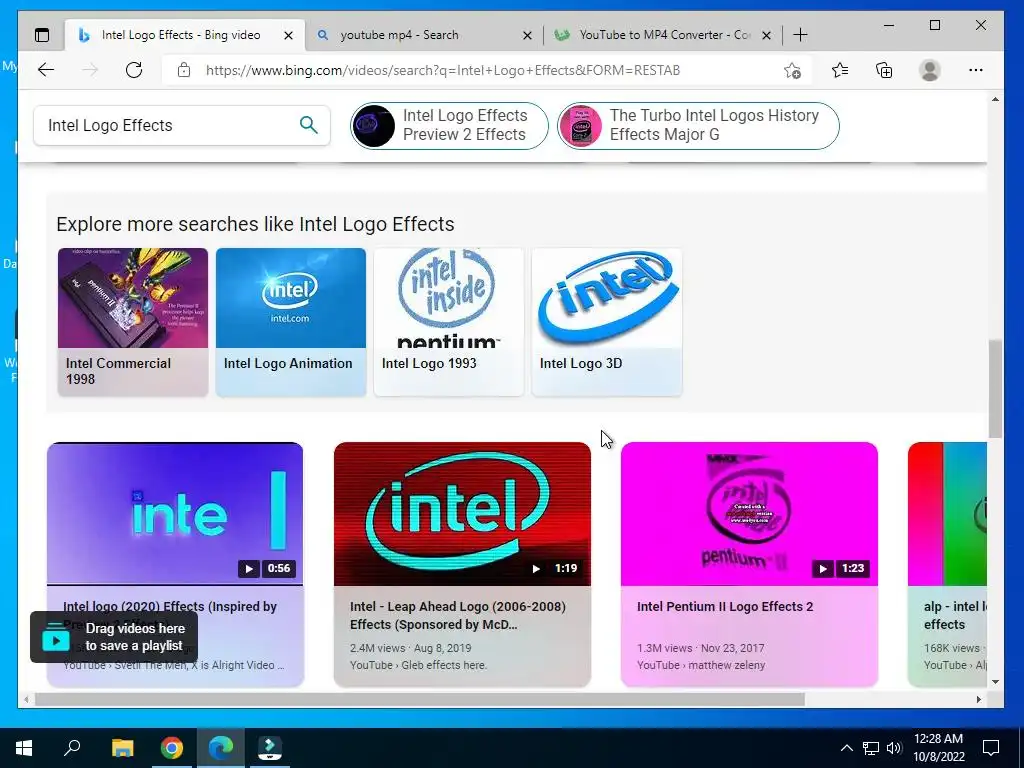Open Intel Logo Animation related search
Image resolution: width=1024 pixels, height=768 pixels.
click(291, 322)
